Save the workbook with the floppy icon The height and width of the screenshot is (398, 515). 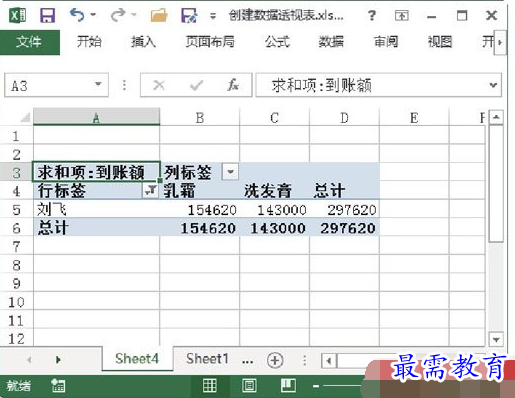(47, 15)
